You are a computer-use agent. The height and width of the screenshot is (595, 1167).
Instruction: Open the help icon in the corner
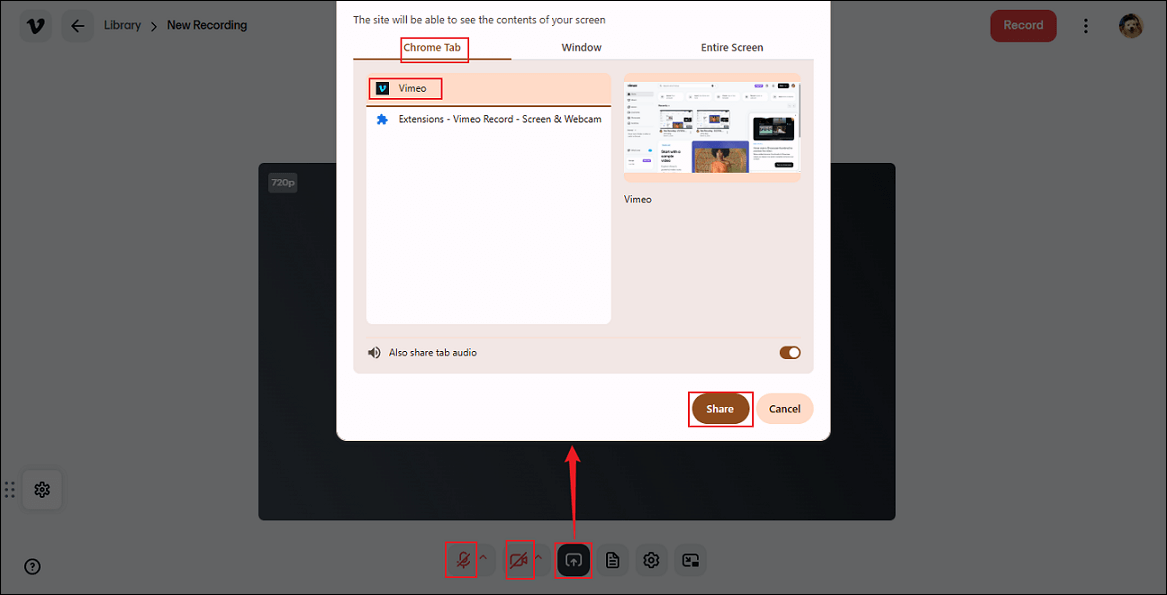[32, 566]
